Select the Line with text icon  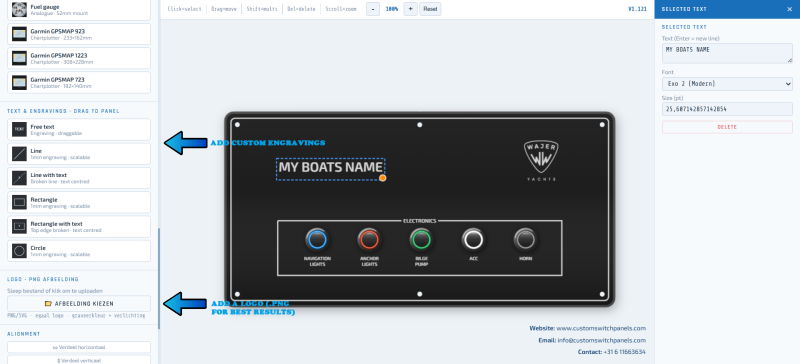pyautogui.click(x=19, y=178)
